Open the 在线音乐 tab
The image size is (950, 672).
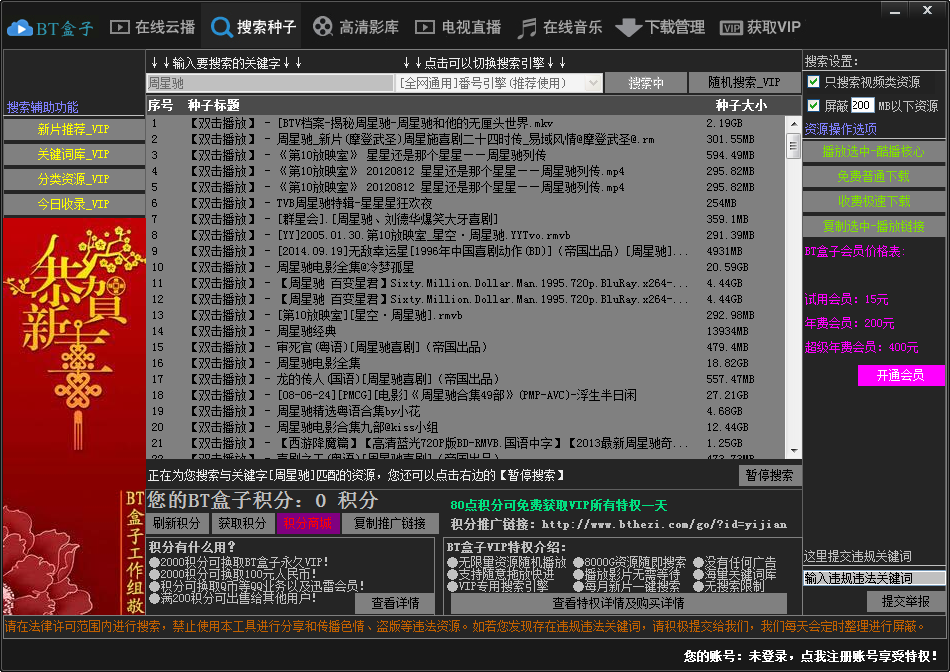[560, 27]
